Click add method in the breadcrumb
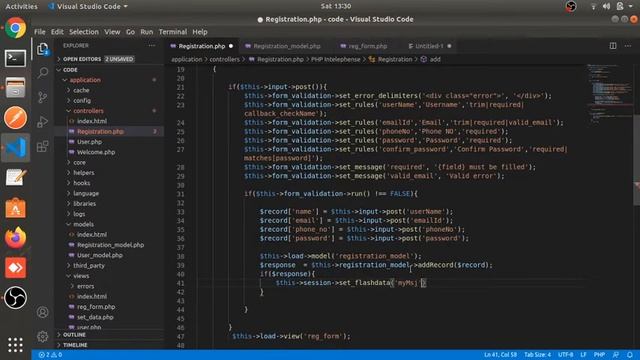This screenshot has width=640, height=360. tap(435, 59)
